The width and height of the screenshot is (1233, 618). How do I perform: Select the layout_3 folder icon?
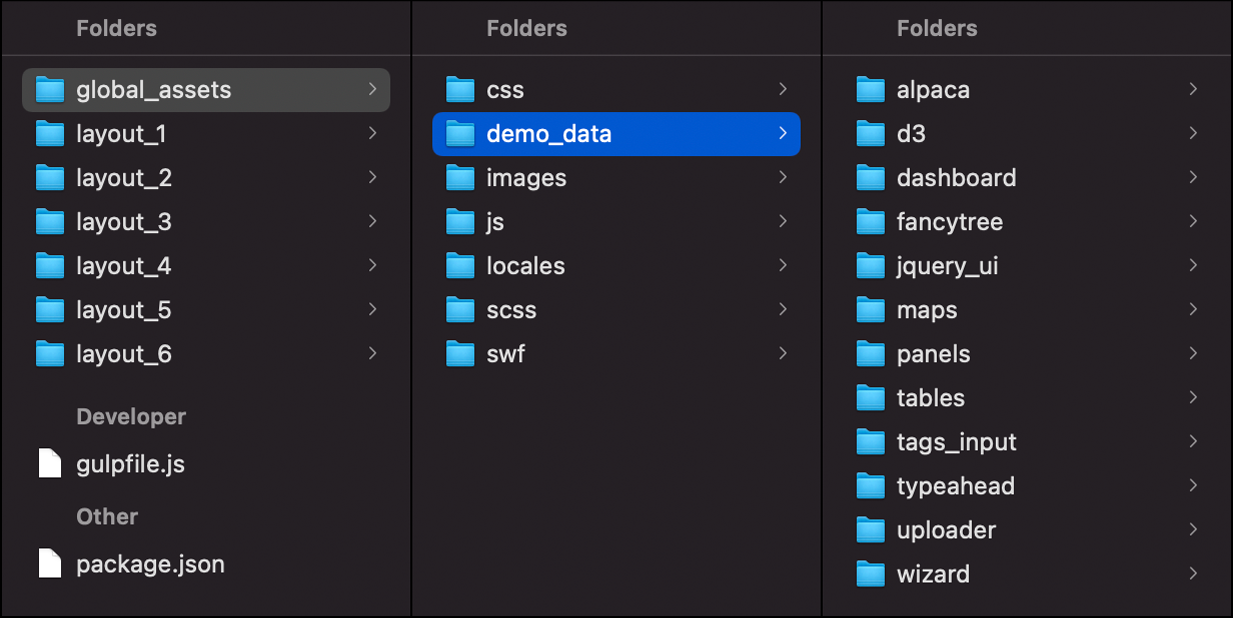(49, 222)
